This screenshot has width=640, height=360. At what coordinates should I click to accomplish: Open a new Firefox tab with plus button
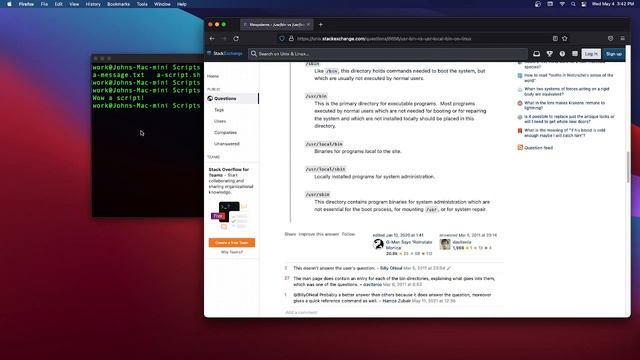pyautogui.click(x=321, y=24)
